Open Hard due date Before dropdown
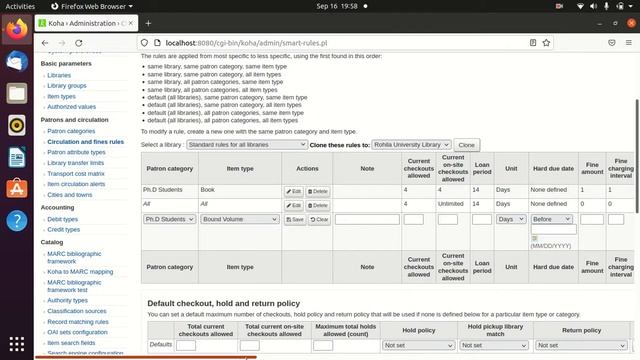640x360 pixels. [x=551, y=219]
